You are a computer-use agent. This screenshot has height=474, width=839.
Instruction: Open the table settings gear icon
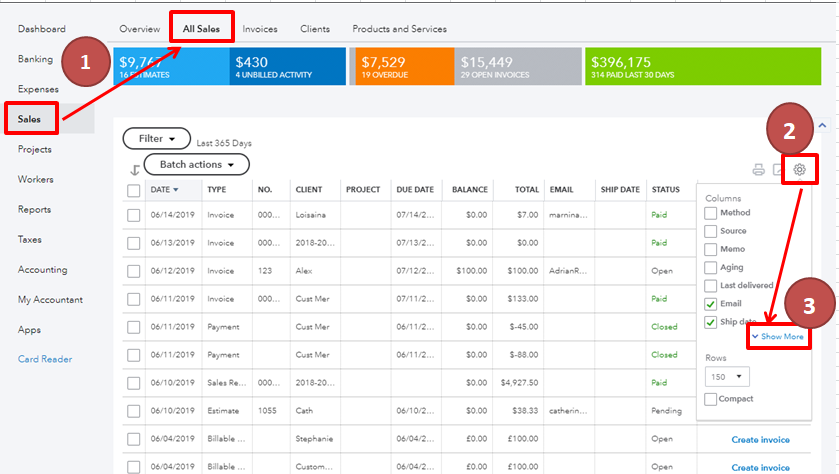pos(799,170)
